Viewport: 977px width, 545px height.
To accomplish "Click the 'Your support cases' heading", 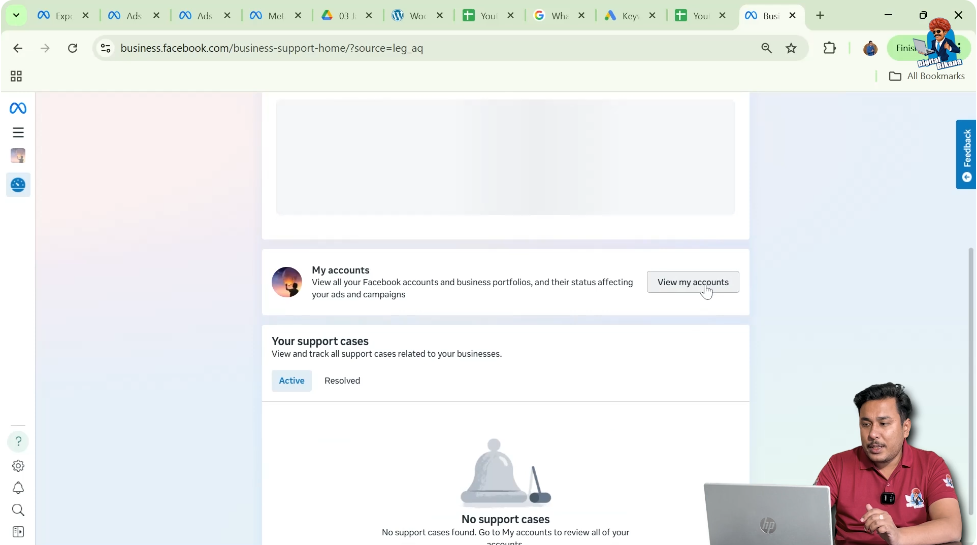I will coord(320,341).
